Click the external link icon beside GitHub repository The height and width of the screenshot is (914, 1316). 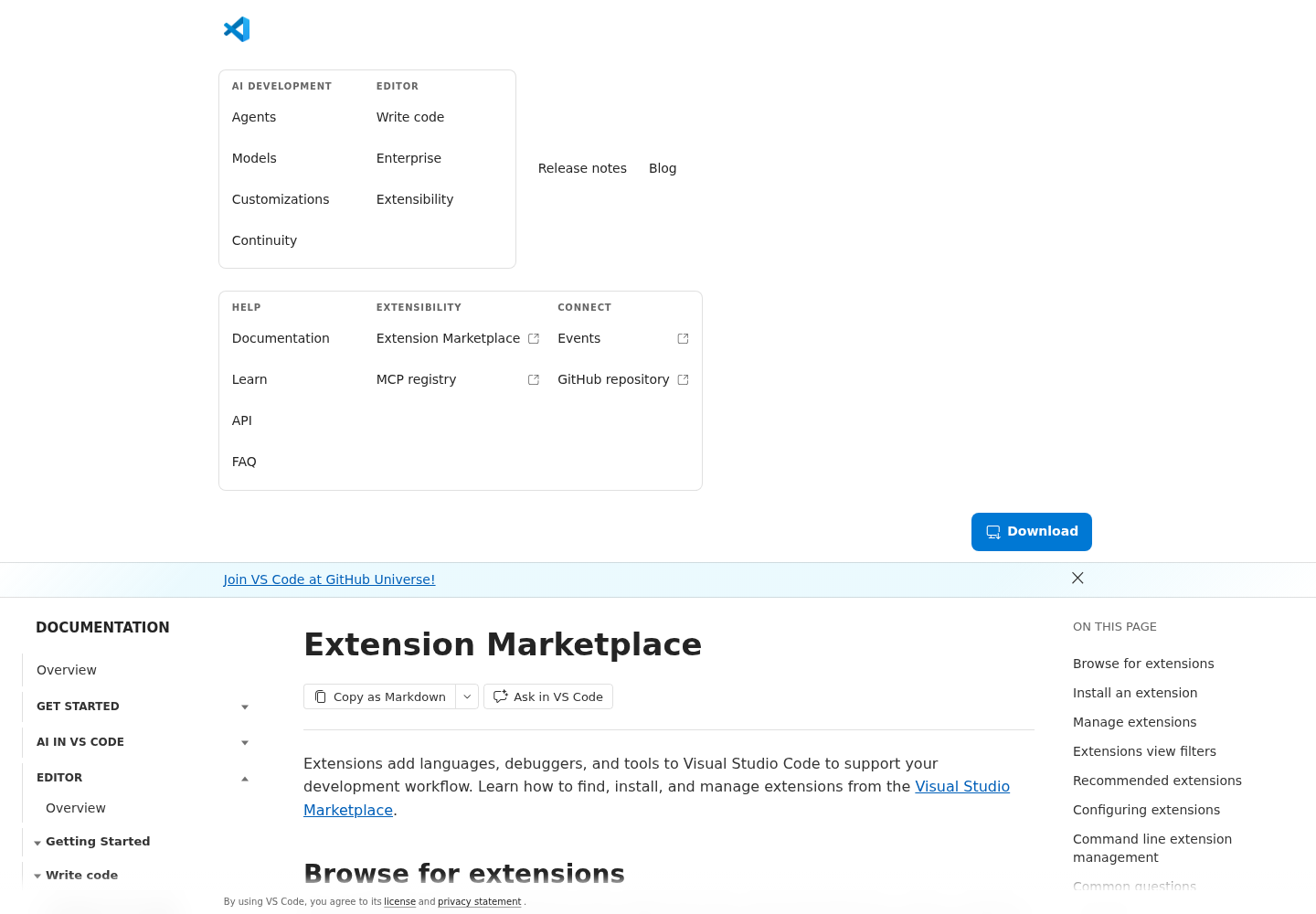point(683,380)
